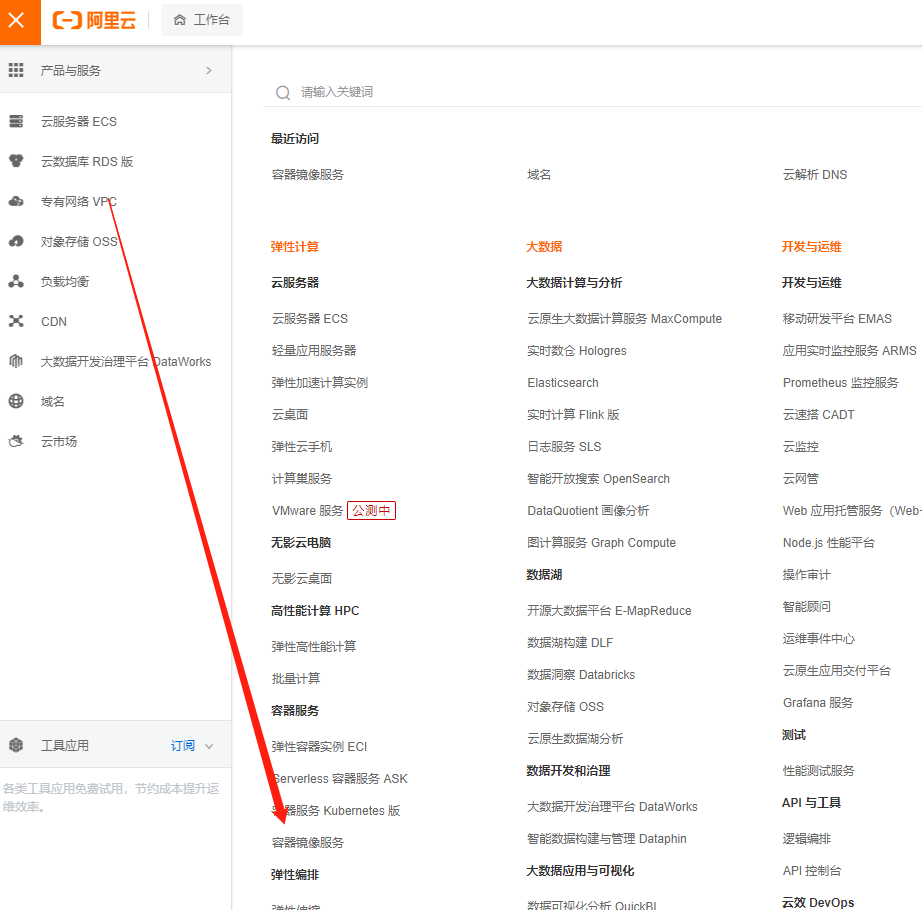Viewport: 922px width, 910px height.
Task: Open 弹性容器实例 ECI link
Action: coord(319,747)
